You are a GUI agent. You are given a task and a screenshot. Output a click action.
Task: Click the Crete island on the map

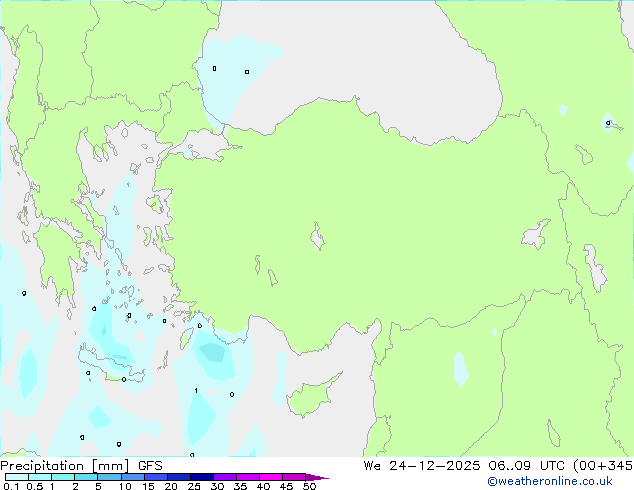tap(109, 365)
